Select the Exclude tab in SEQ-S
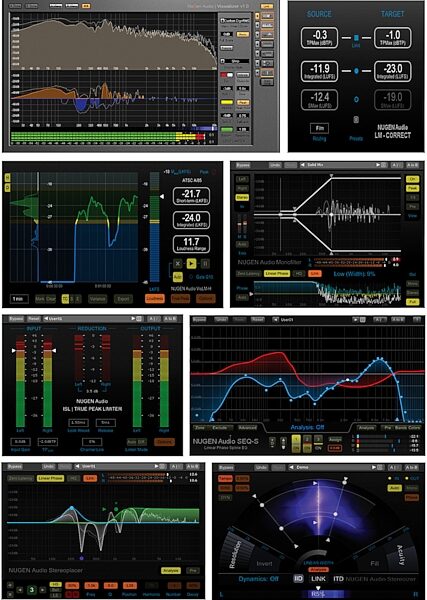Viewport: 427px width, 600px height. (x=219, y=427)
